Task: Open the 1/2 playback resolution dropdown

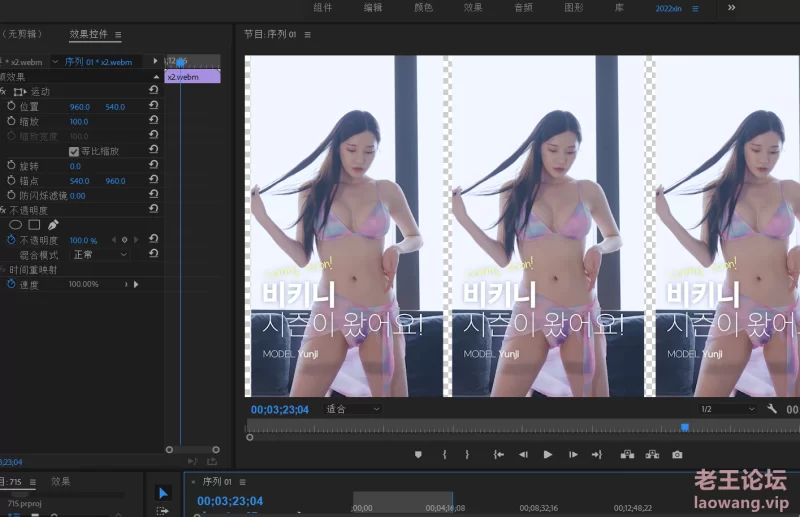Action: point(726,409)
